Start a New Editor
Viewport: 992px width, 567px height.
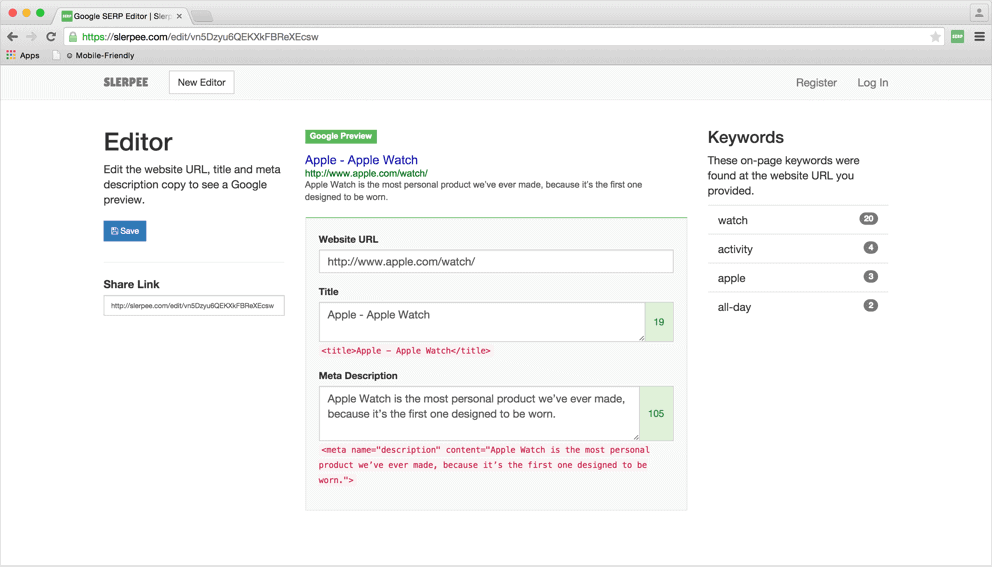click(x=201, y=82)
